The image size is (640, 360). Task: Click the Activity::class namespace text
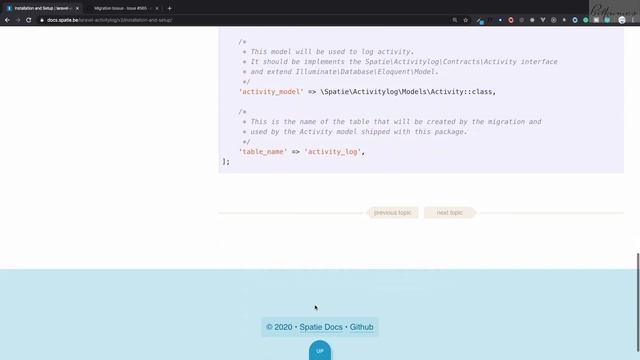pyautogui.click(x=407, y=92)
